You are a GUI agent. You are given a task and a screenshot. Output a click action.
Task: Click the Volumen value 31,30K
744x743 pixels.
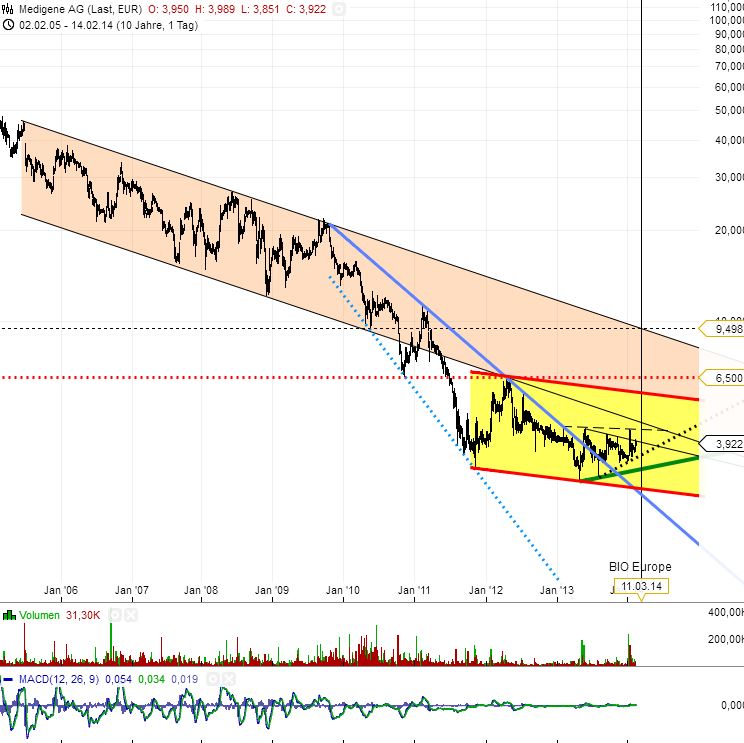click(x=83, y=615)
